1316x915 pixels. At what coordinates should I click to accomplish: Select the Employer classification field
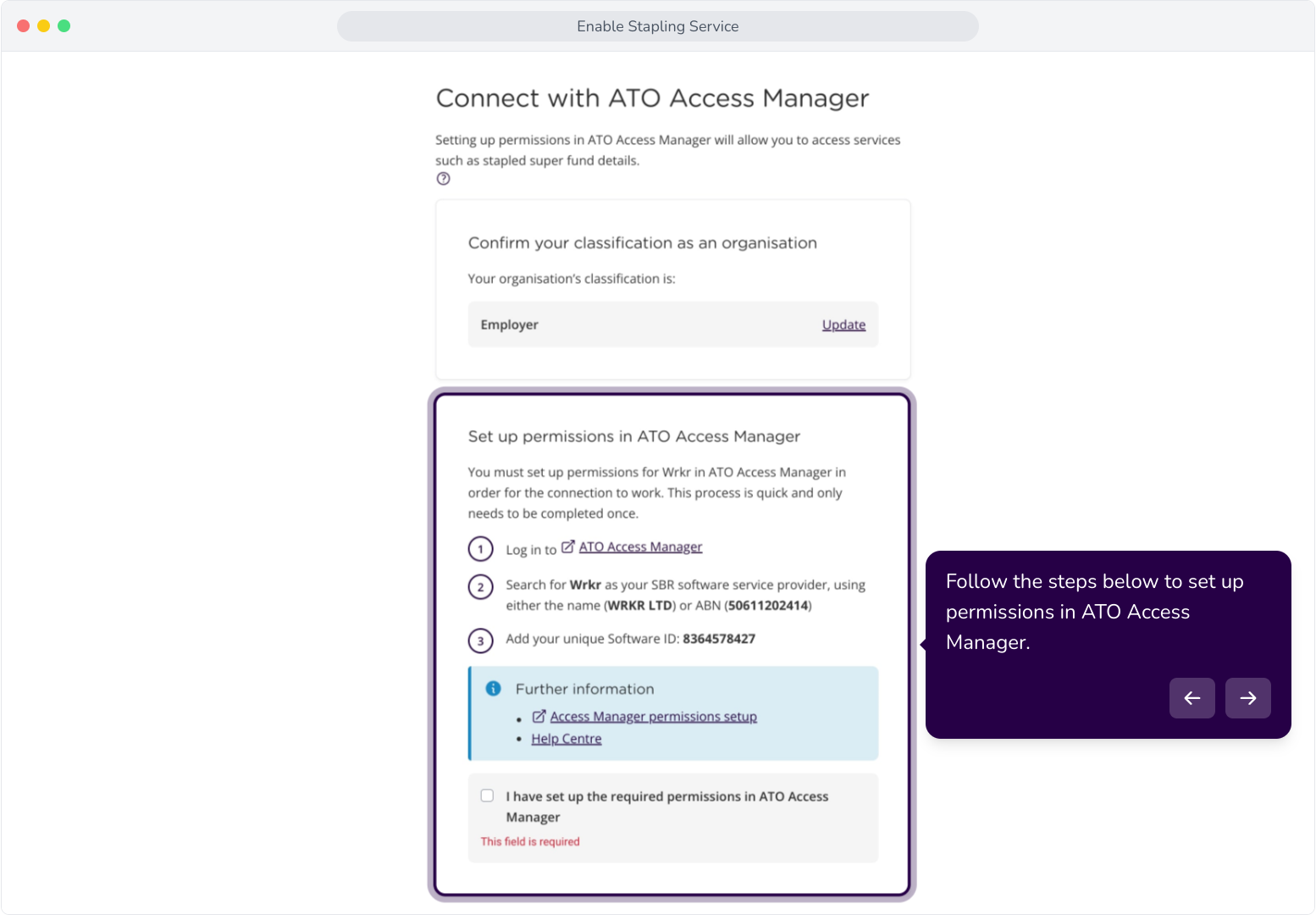point(673,324)
